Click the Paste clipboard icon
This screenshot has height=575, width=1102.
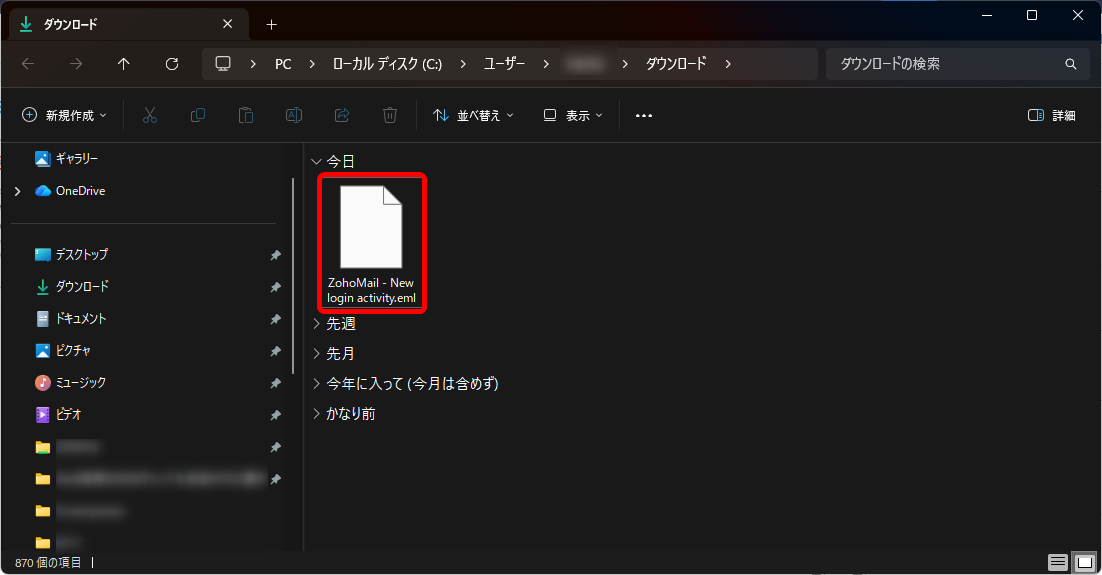246,115
